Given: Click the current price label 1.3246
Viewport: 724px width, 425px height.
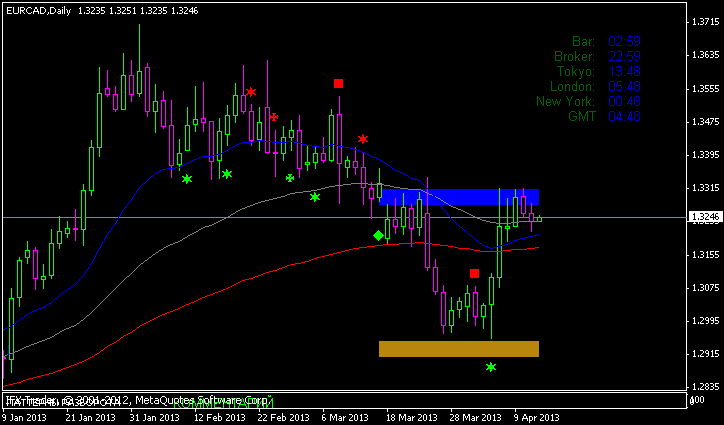Looking at the screenshot, I should tap(702, 217).
